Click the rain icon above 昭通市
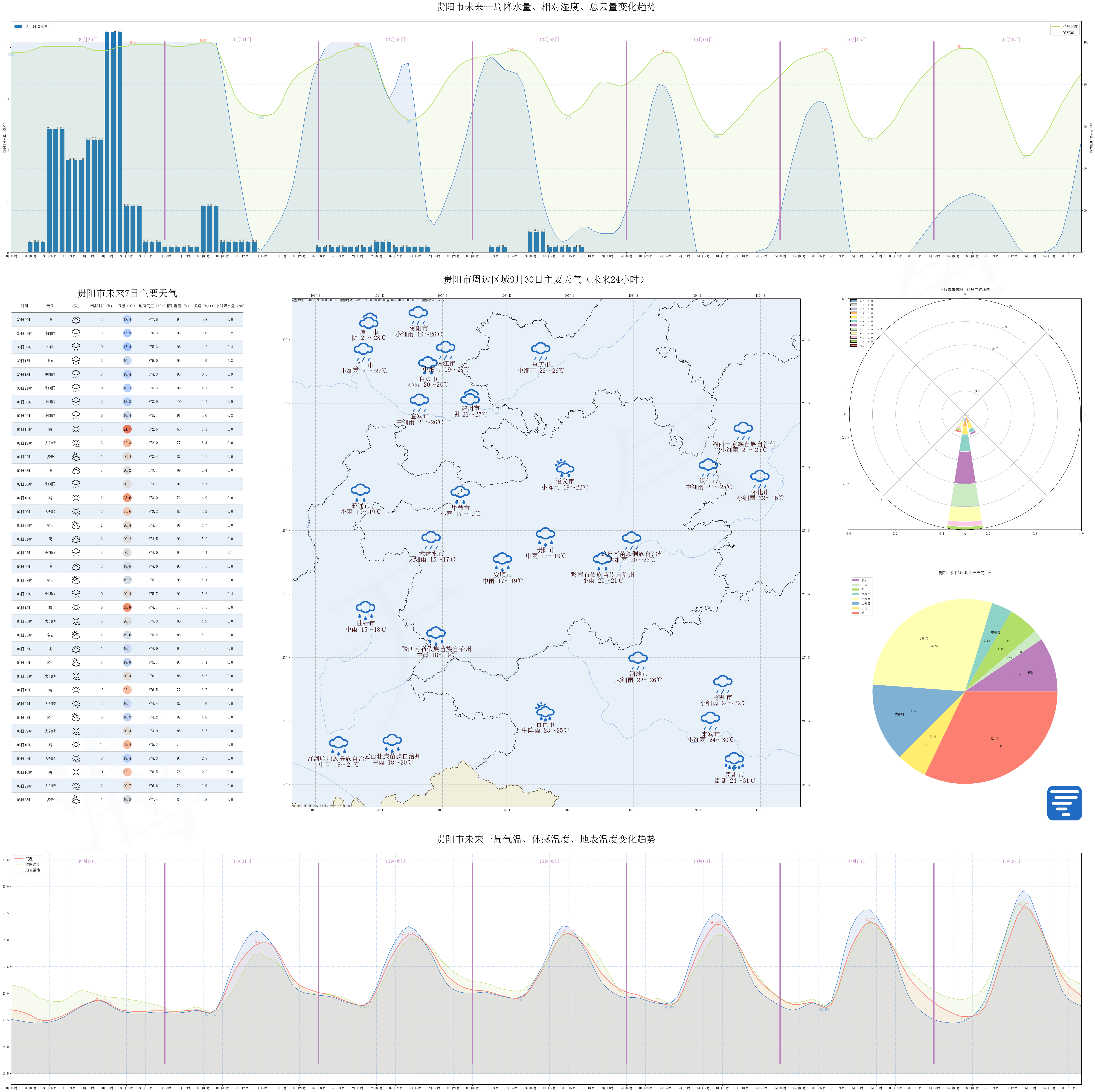1095x1092 pixels. click(360, 492)
